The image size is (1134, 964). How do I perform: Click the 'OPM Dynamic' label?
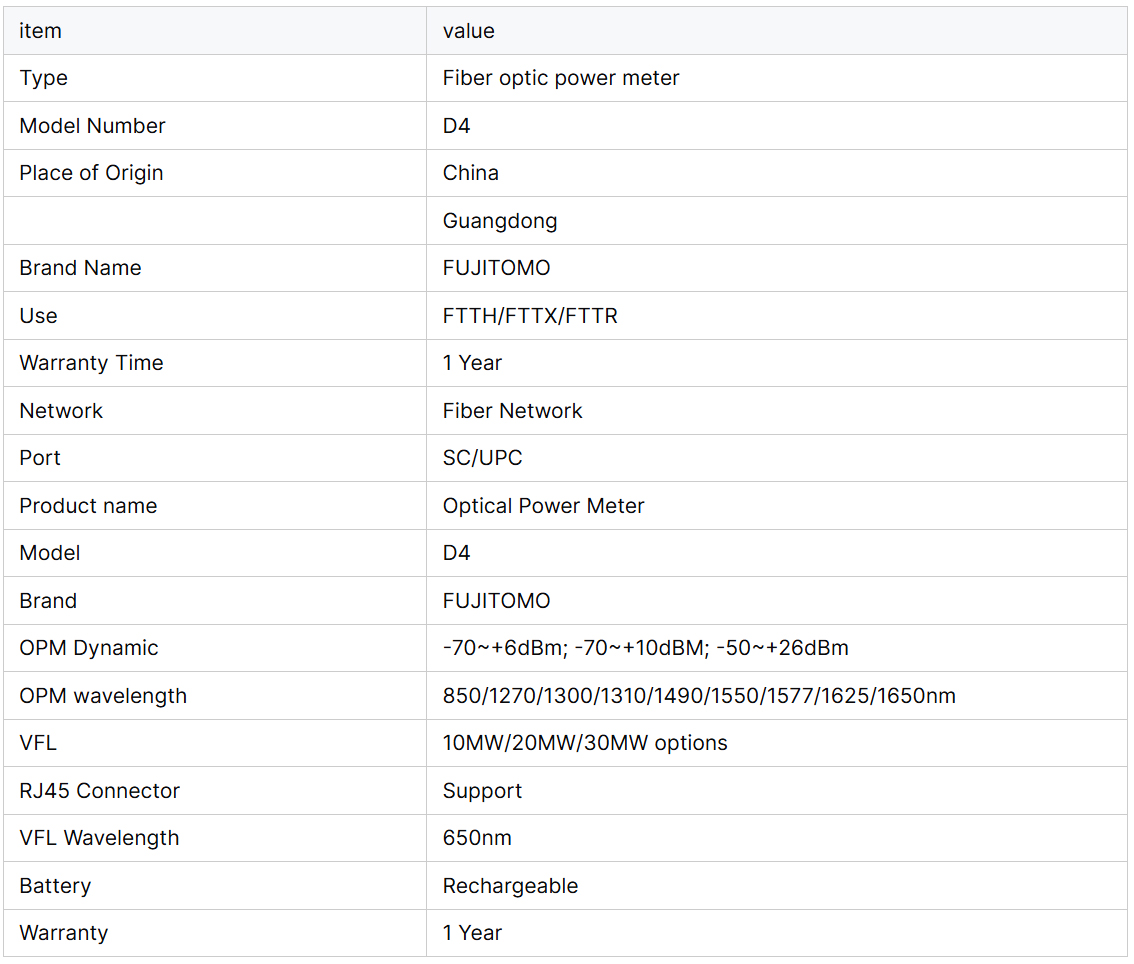pos(88,648)
